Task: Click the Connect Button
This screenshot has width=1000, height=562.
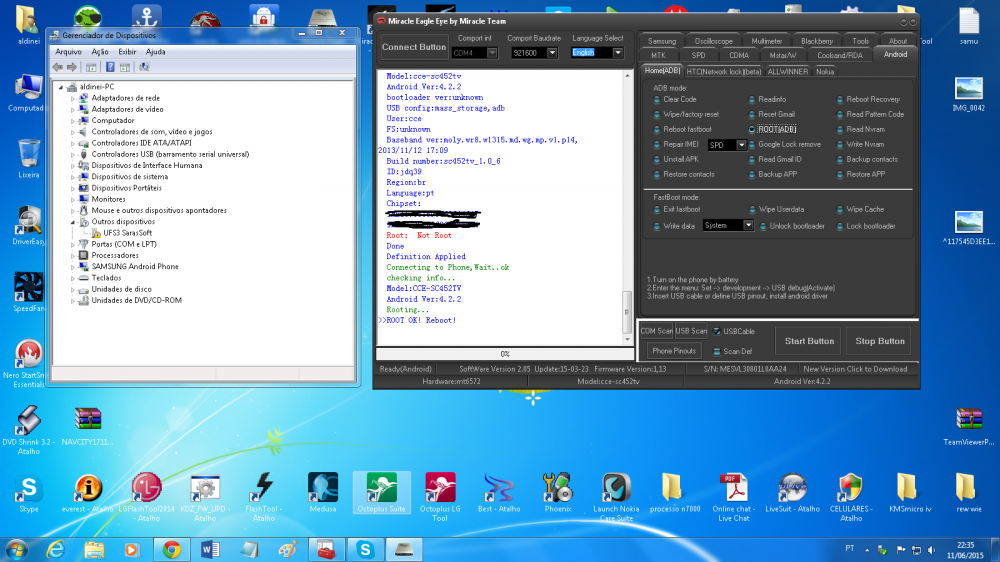Action: click(x=414, y=47)
